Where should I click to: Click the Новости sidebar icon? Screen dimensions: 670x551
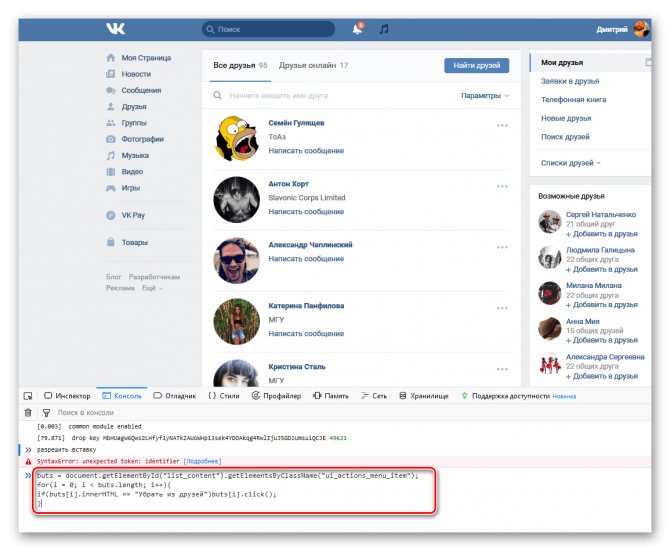pyautogui.click(x=111, y=74)
